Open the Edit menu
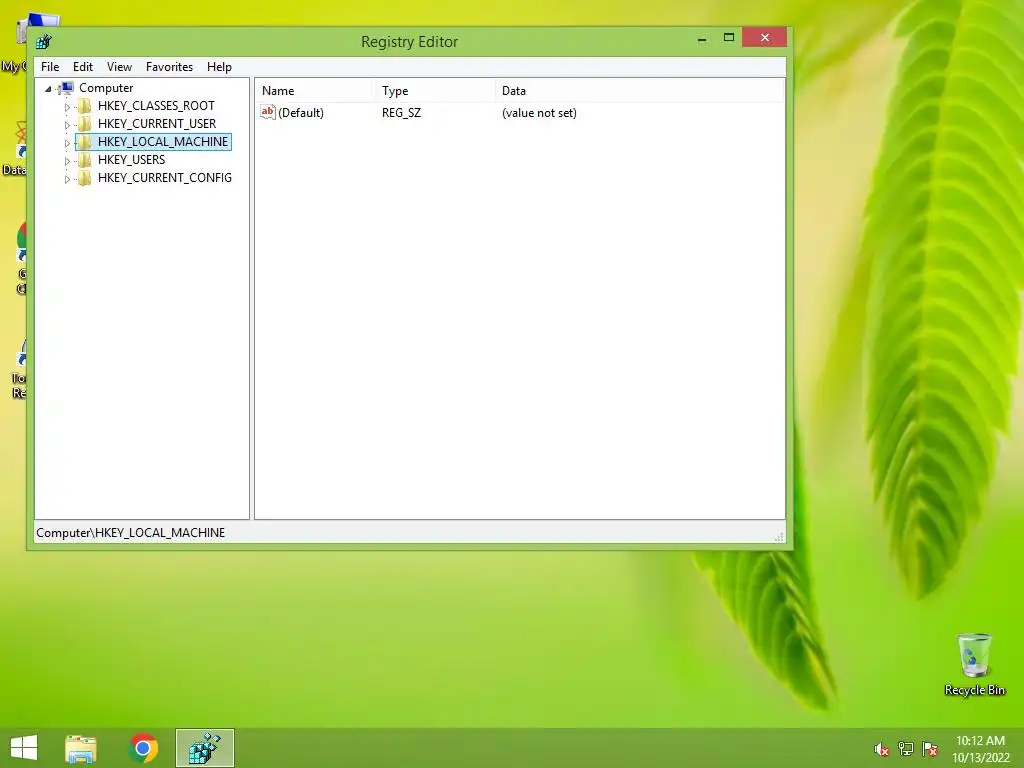 pyautogui.click(x=83, y=67)
